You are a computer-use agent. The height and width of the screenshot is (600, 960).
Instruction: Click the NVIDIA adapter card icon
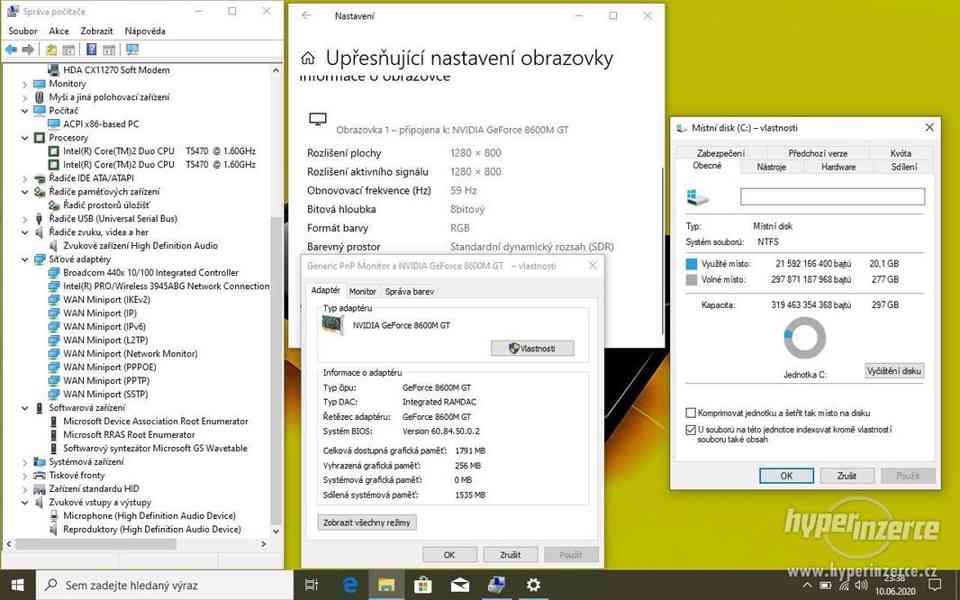(333, 325)
